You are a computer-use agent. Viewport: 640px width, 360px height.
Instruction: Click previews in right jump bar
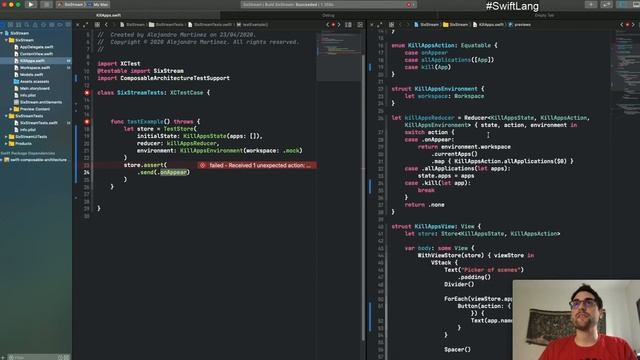point(520,24)
